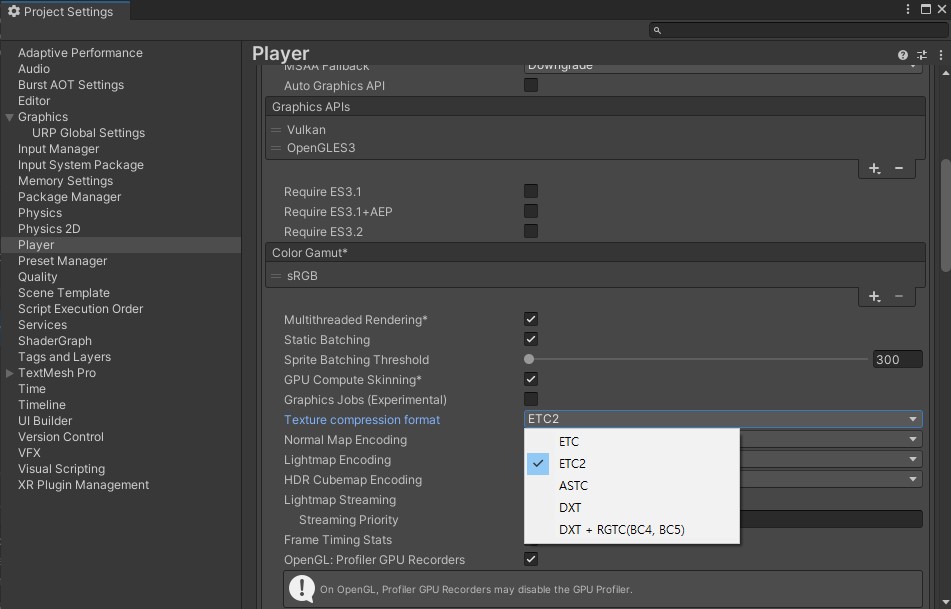Image resolution: width=951 pixels, height=609 pixels.
Task: Open Physics 2D settings
Action: [49, 229]
